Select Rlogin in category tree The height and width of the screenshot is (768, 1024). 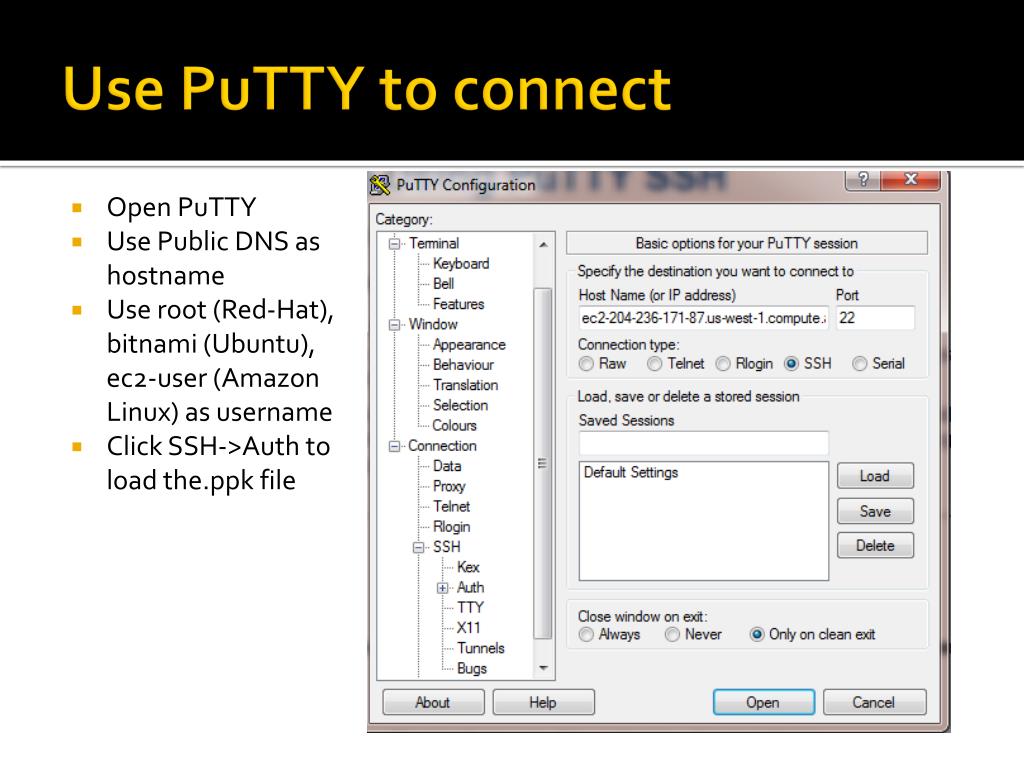click(x=451, y=527)
